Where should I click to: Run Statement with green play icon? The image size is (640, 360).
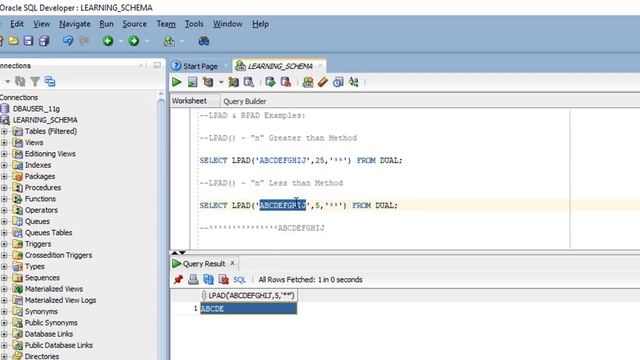coord(177,82)
